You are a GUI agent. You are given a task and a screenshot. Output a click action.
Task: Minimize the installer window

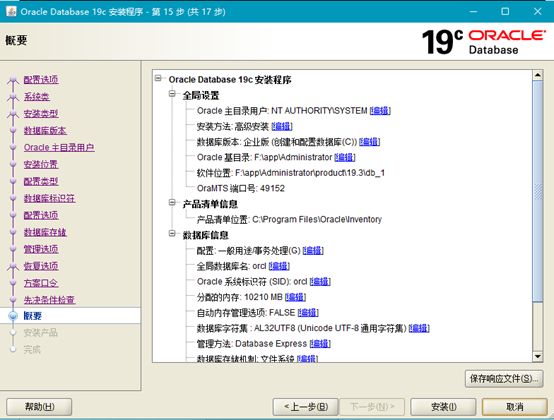click(473, 11)
